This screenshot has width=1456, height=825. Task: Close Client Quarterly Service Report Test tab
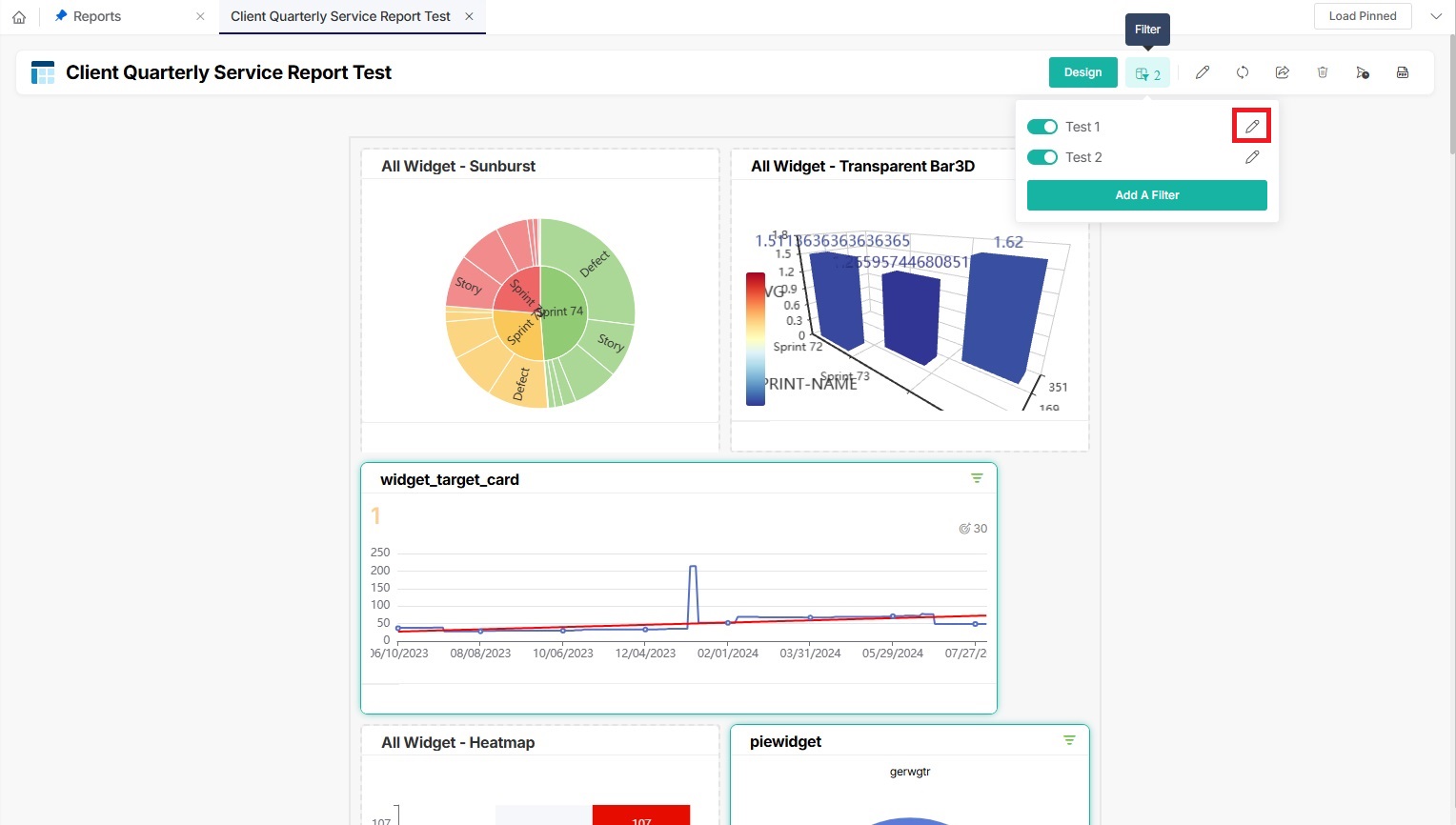tap(469, 16)
